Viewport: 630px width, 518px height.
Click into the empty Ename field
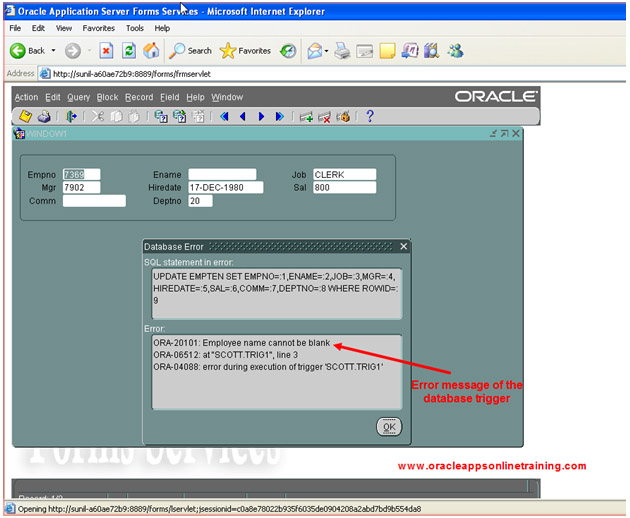point(222,174)
